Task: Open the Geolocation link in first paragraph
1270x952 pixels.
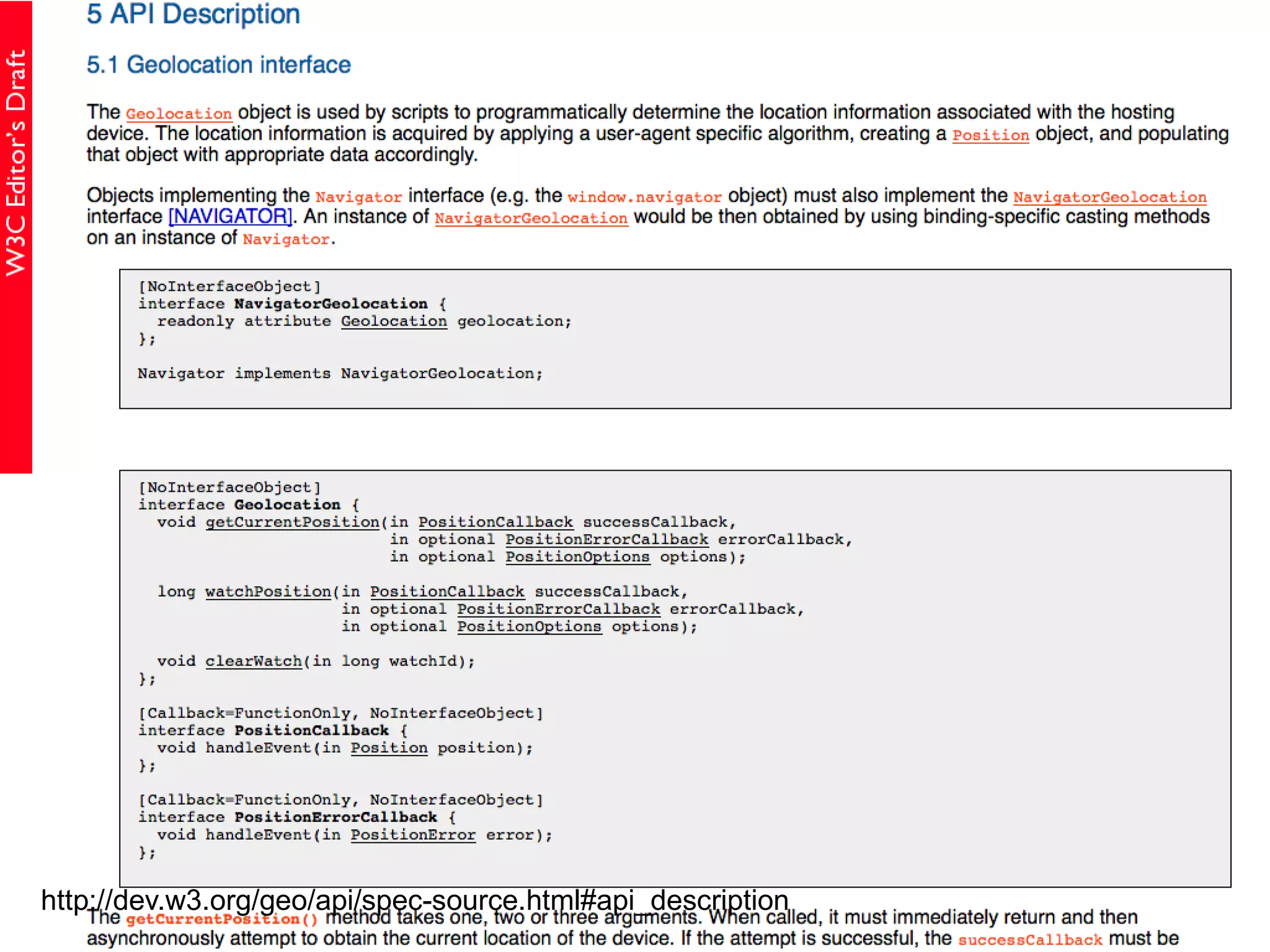Action: click(x=179, y=114)
